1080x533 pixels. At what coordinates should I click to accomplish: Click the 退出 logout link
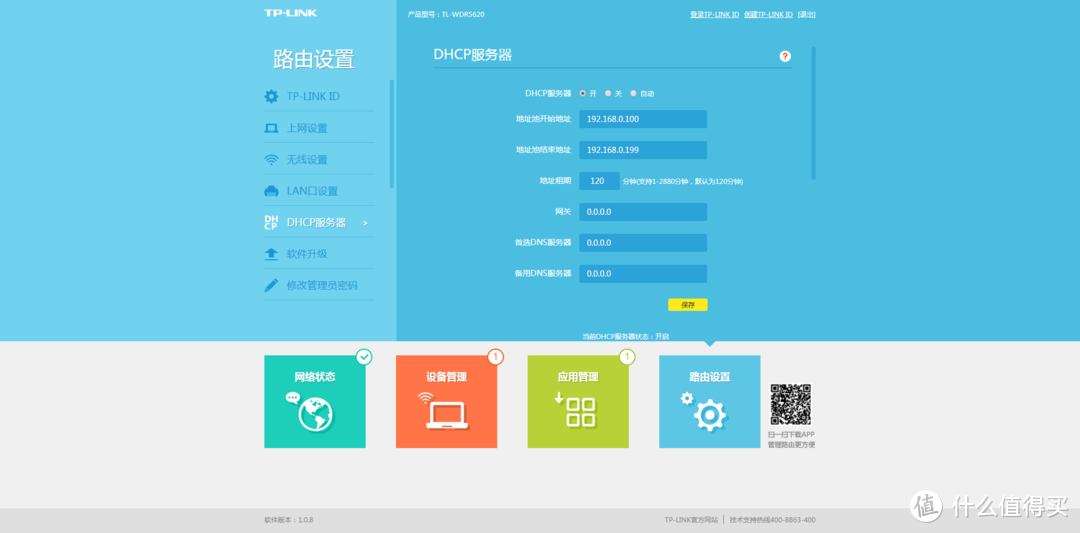point(807,14)
